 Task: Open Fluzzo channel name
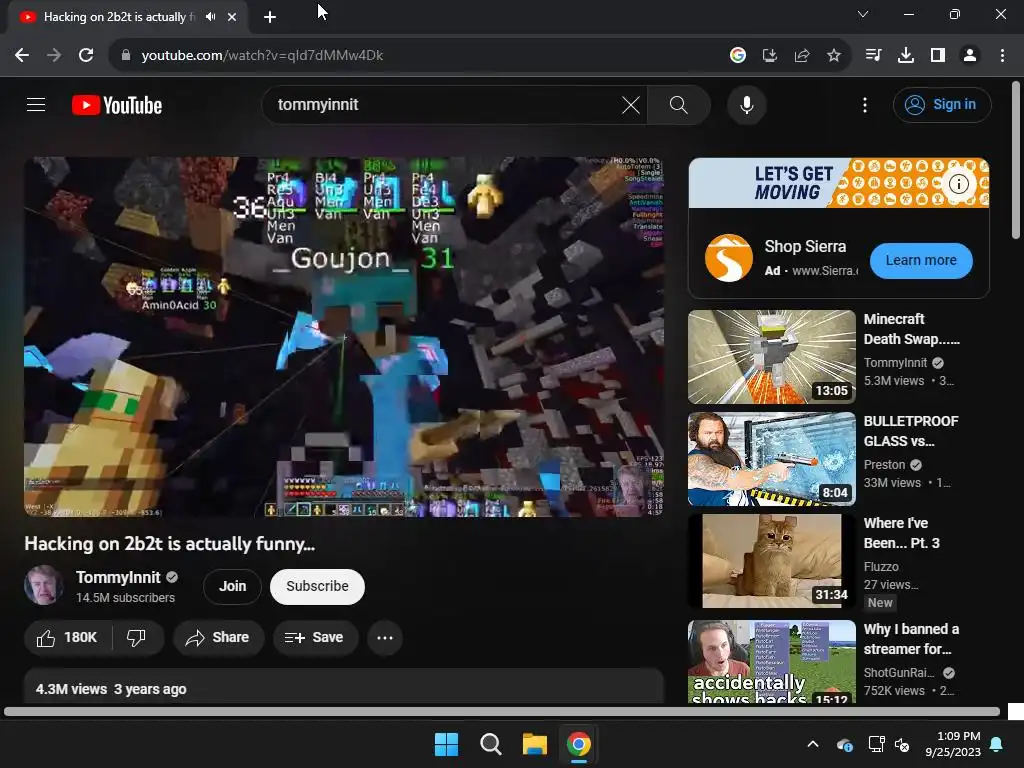pyautogui.click(x=881, y=566)
